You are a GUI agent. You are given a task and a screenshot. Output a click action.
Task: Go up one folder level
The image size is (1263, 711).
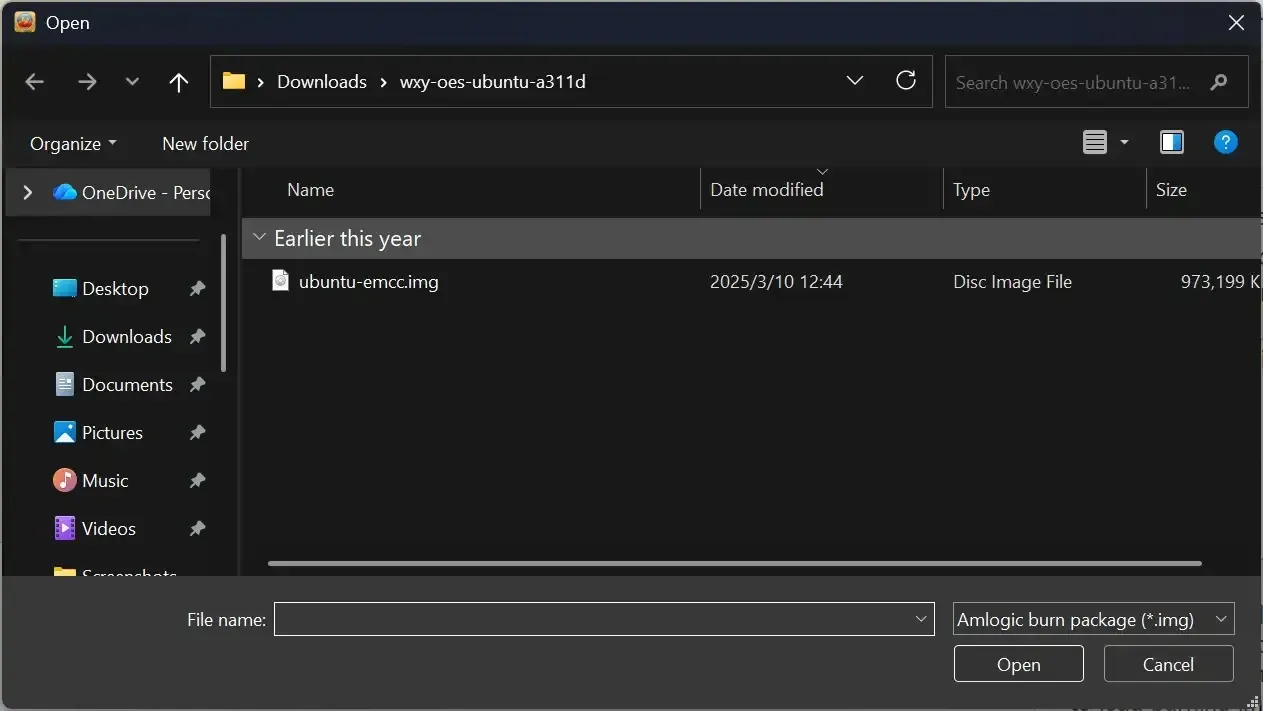[179, 82]
